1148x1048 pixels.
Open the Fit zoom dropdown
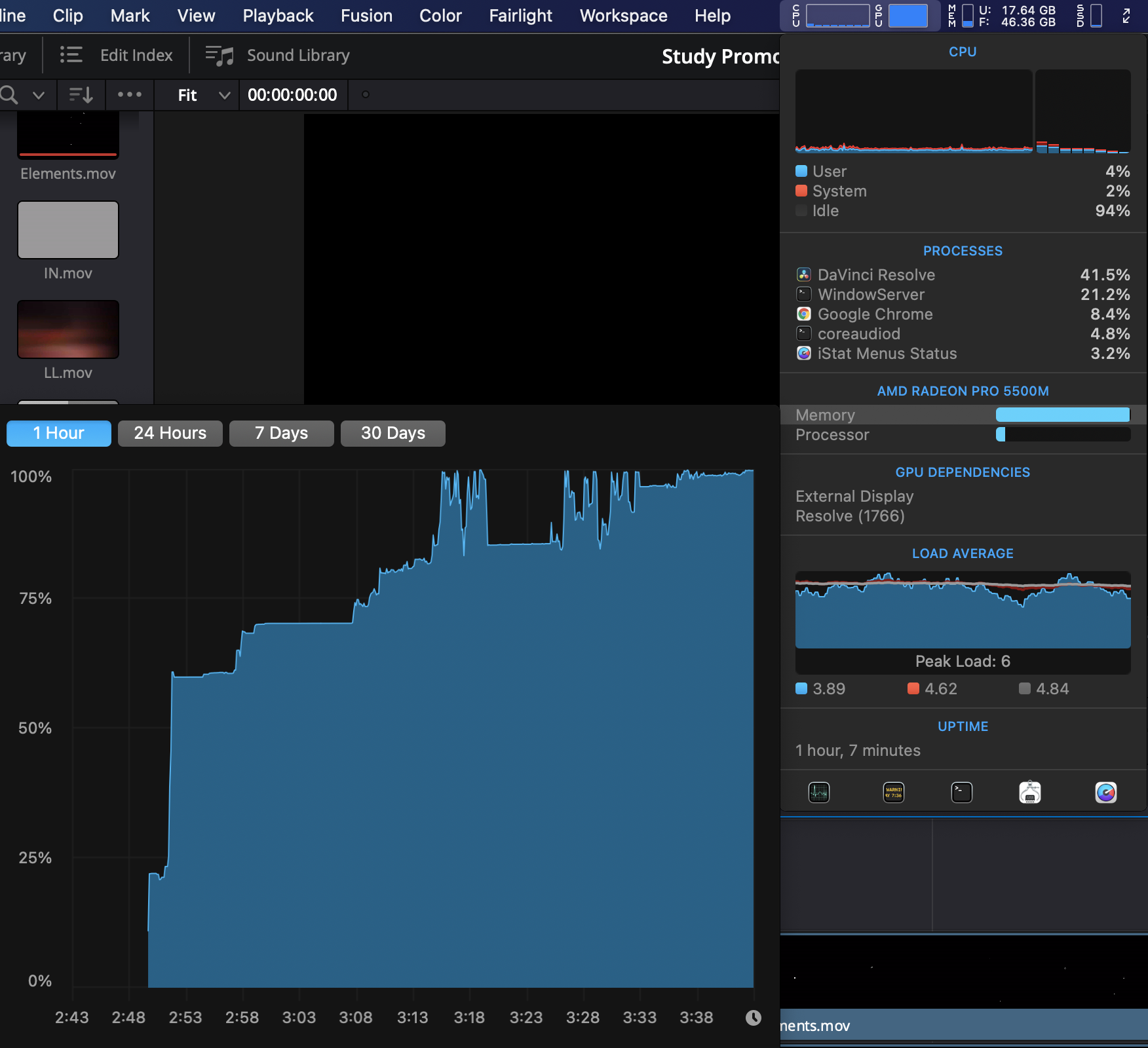[204, 95]
